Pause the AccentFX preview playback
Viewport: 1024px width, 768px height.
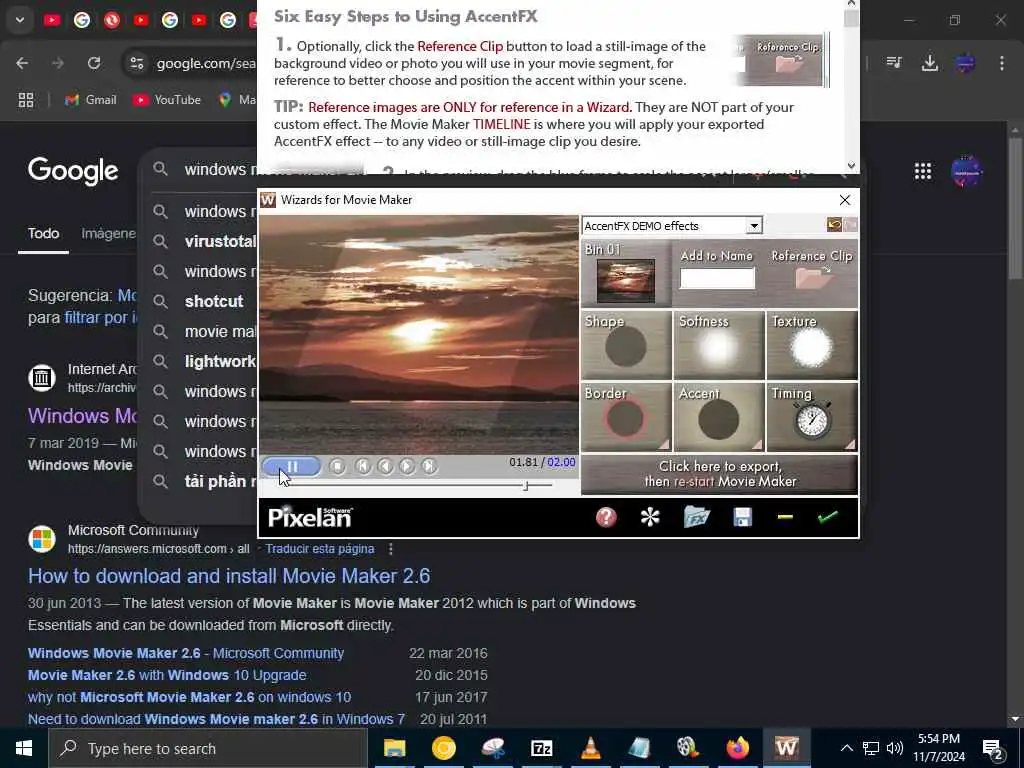[291, 466]
